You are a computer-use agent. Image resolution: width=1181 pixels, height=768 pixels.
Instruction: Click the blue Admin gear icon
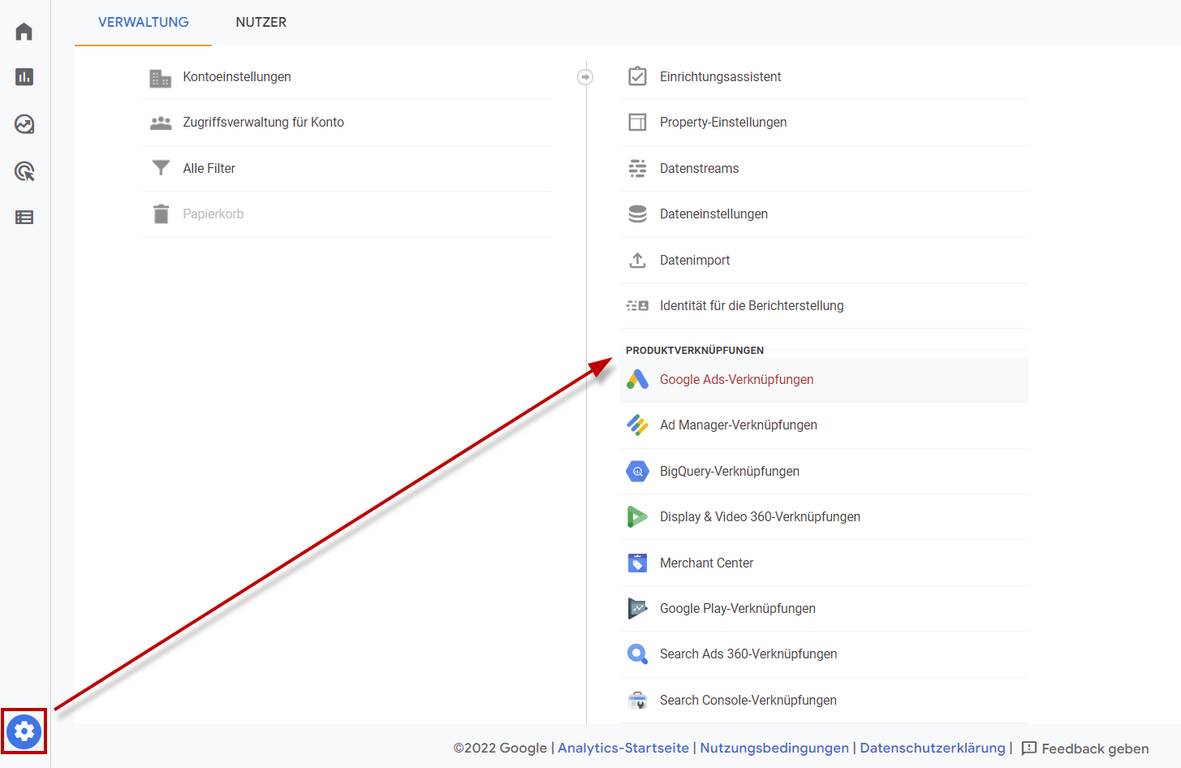24,731
